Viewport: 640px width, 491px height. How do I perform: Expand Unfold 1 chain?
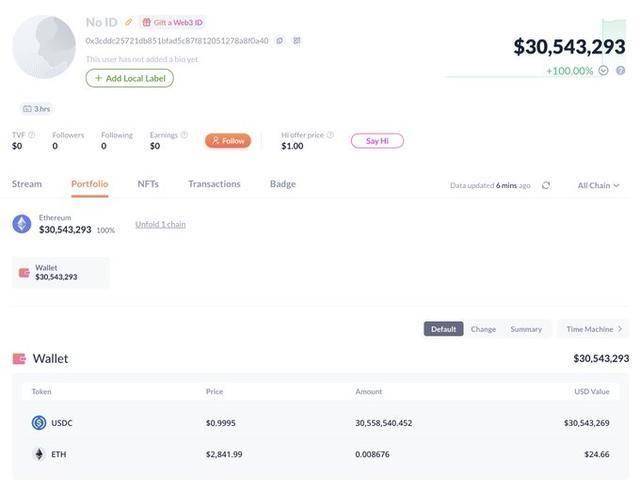coord(160,224)
